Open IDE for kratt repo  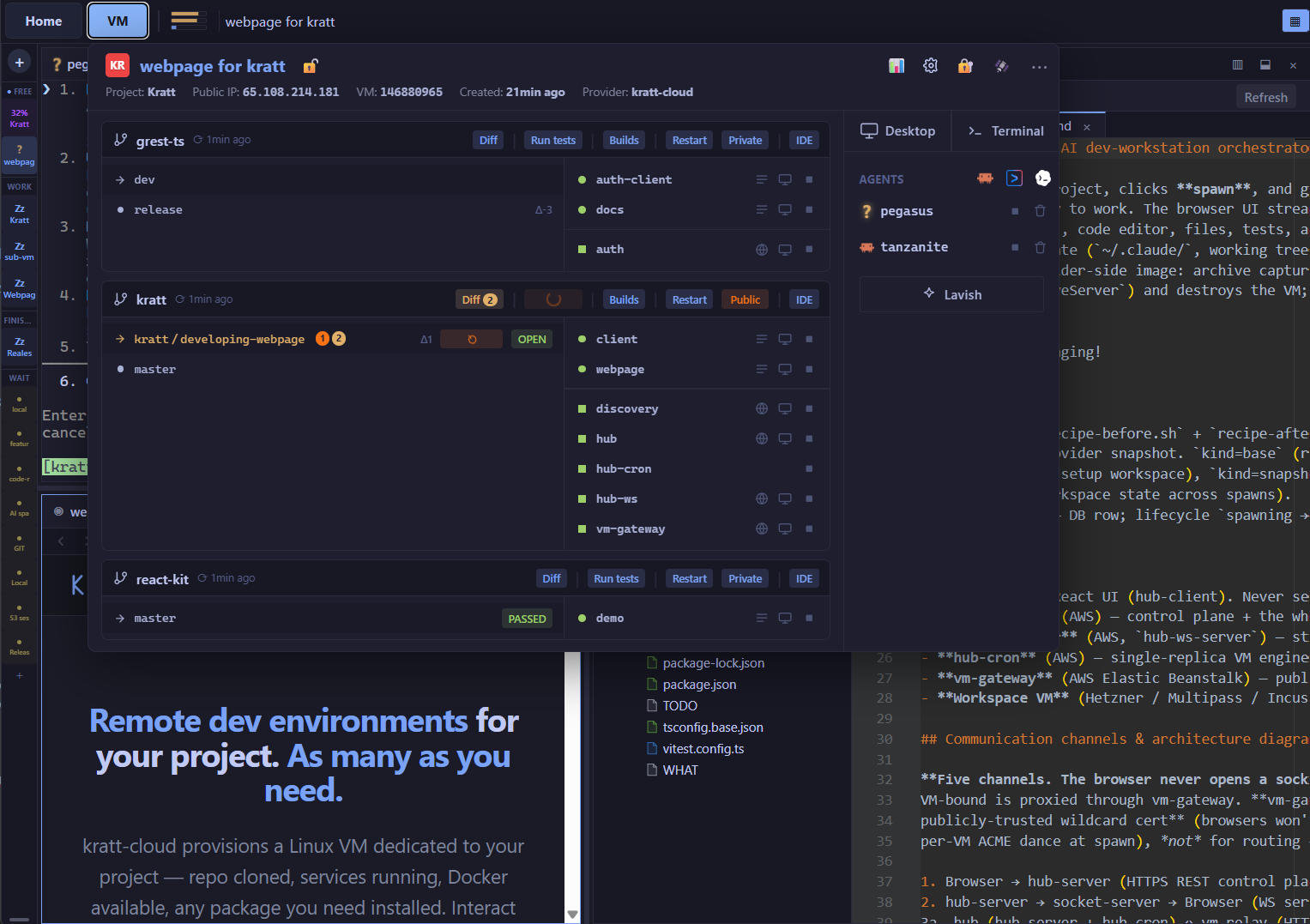(804, 299)
